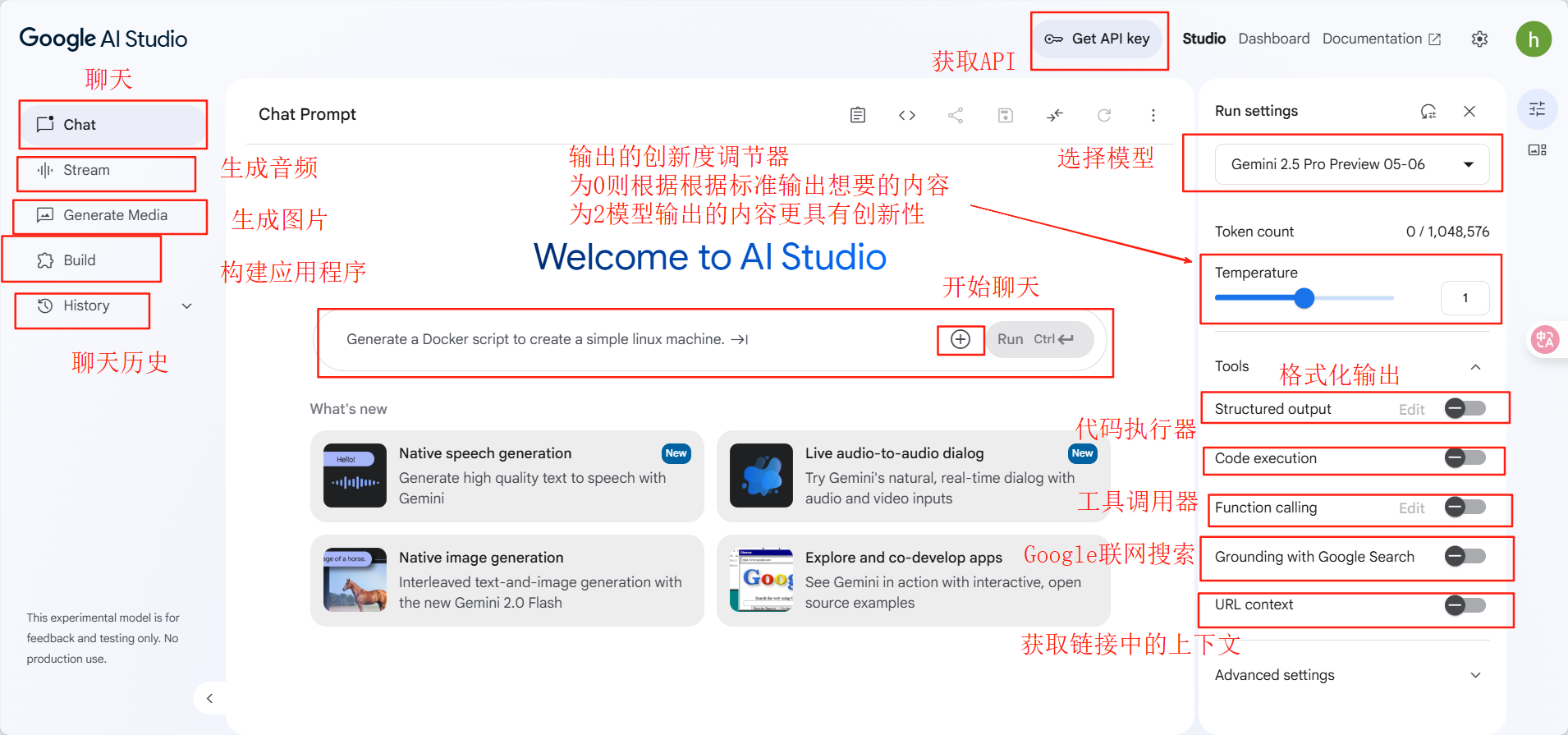Toggle Structured output switch
Image resolution: width=1568 pixels, height=735 pixels.
1465,408
